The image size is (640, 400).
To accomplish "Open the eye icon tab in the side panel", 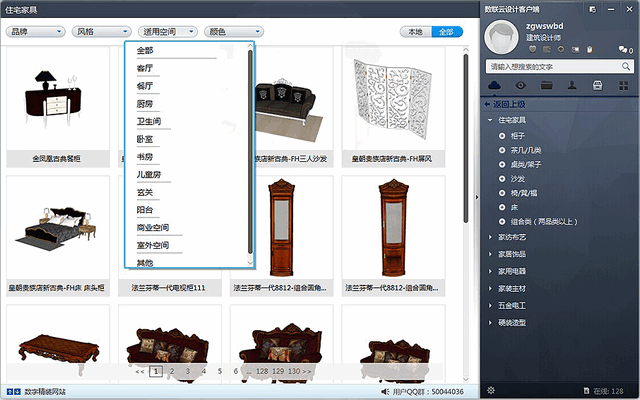I will click(x=520, y=85).
